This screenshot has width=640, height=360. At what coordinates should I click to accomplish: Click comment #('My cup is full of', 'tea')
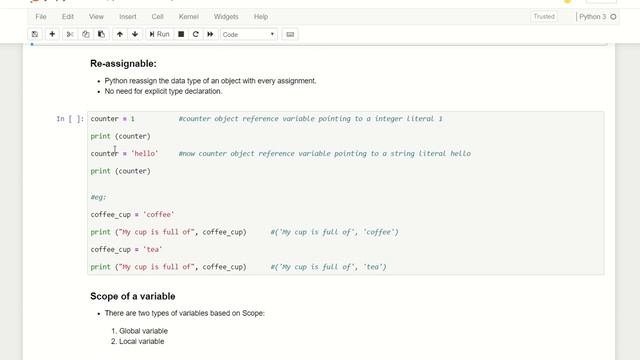(328, 267)
